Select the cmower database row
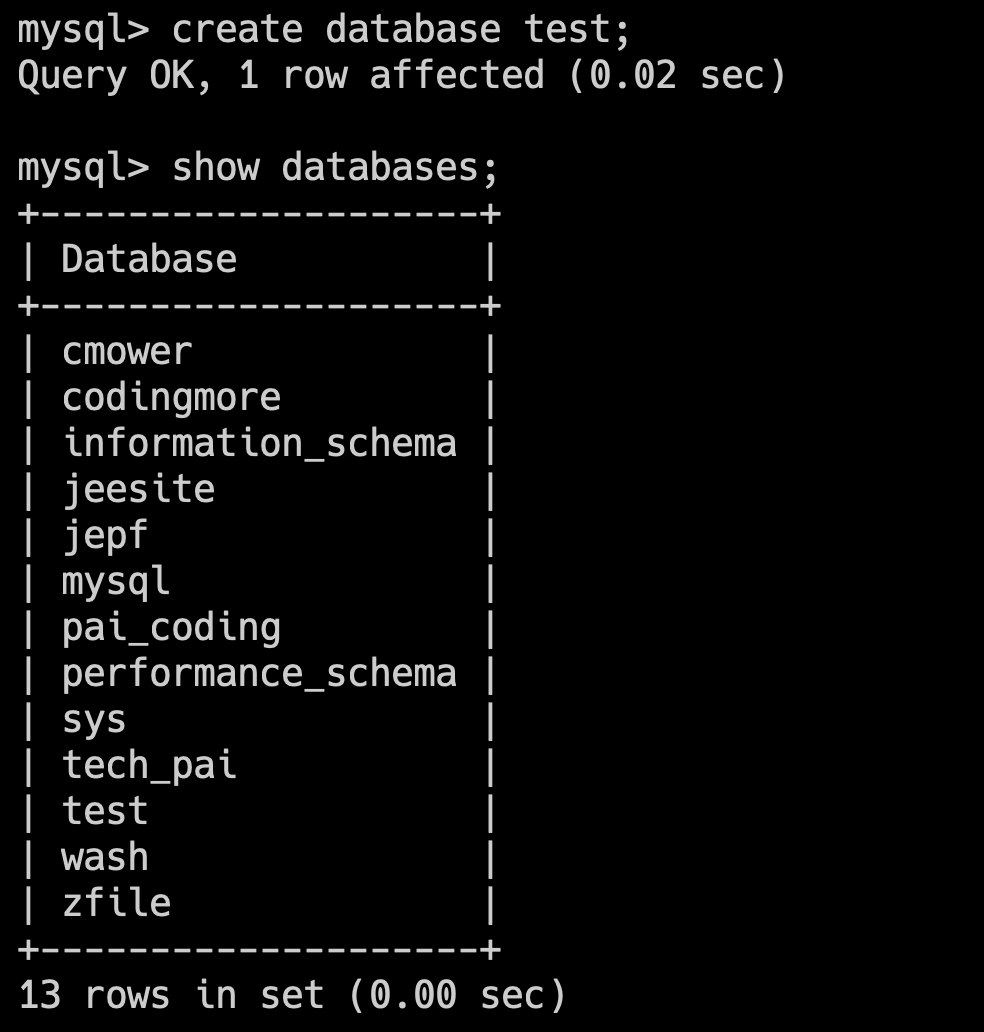 126,351
